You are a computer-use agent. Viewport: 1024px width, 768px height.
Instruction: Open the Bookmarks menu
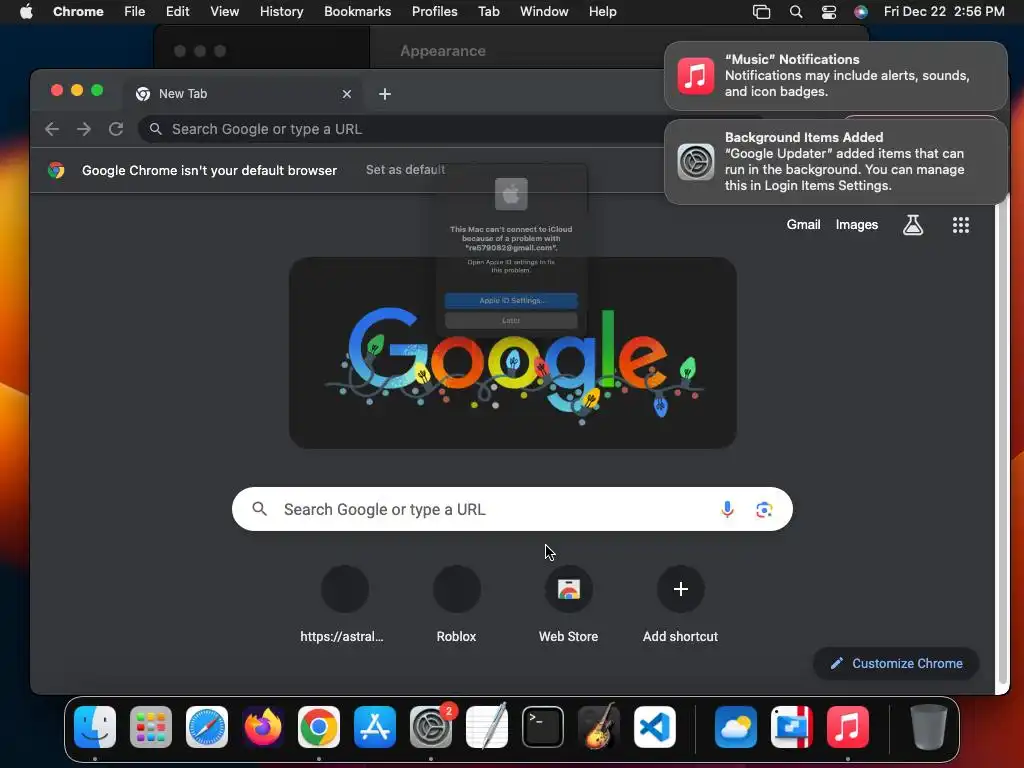point(357,12)
